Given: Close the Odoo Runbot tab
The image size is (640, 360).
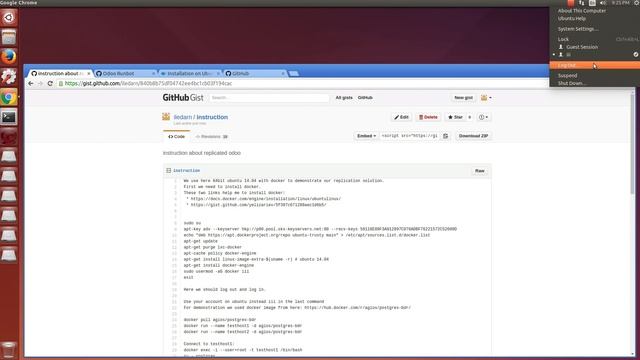Looking at the screenshot, I should [153, 73].
